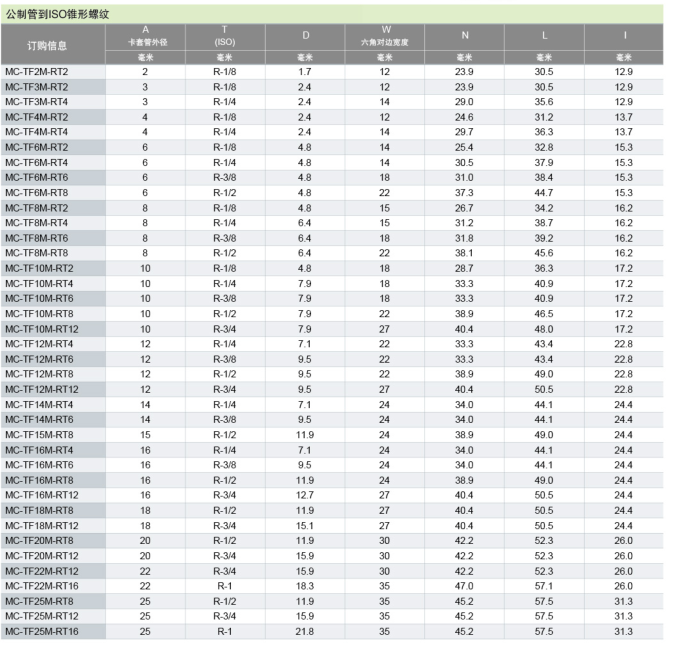The image size is (673, 646).
Task: Select part number MC-TF22M-RT12
Action: coord(42,571)
